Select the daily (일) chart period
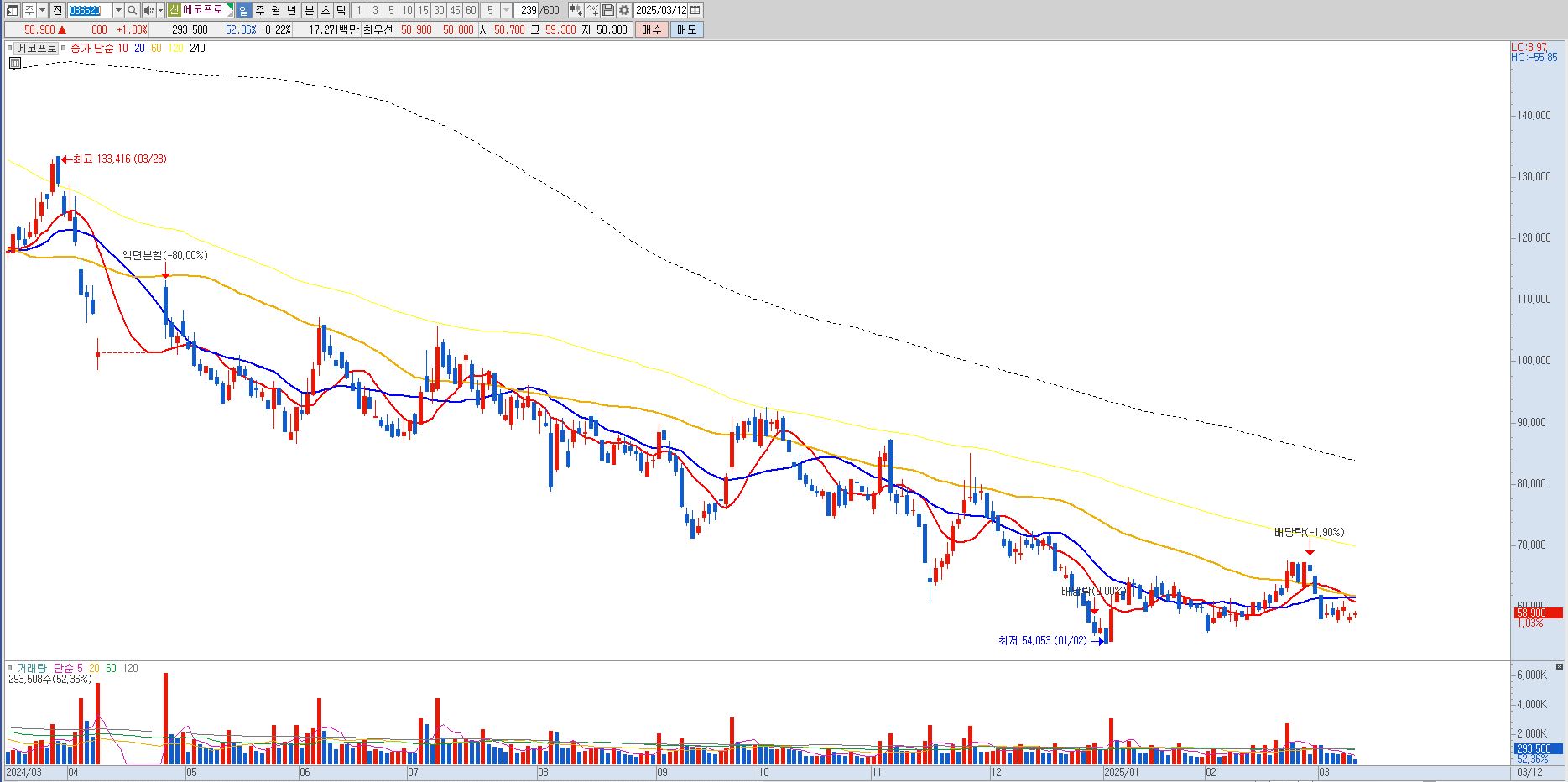Image resolution: width=1568 pixels, height=782 pixels. pyautogui.click(x=243, y=10)
